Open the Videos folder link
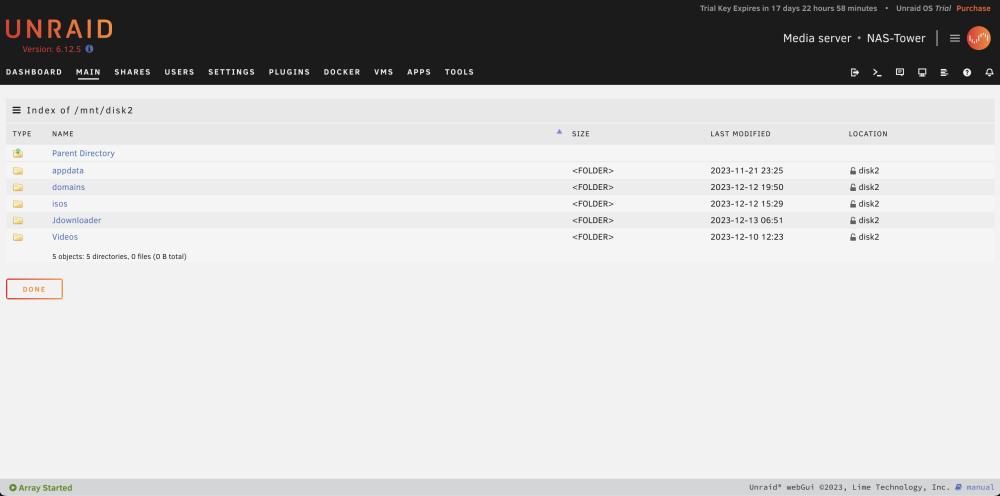The width and height of the screenshot is (1000, 496). [x=65, y=237]
